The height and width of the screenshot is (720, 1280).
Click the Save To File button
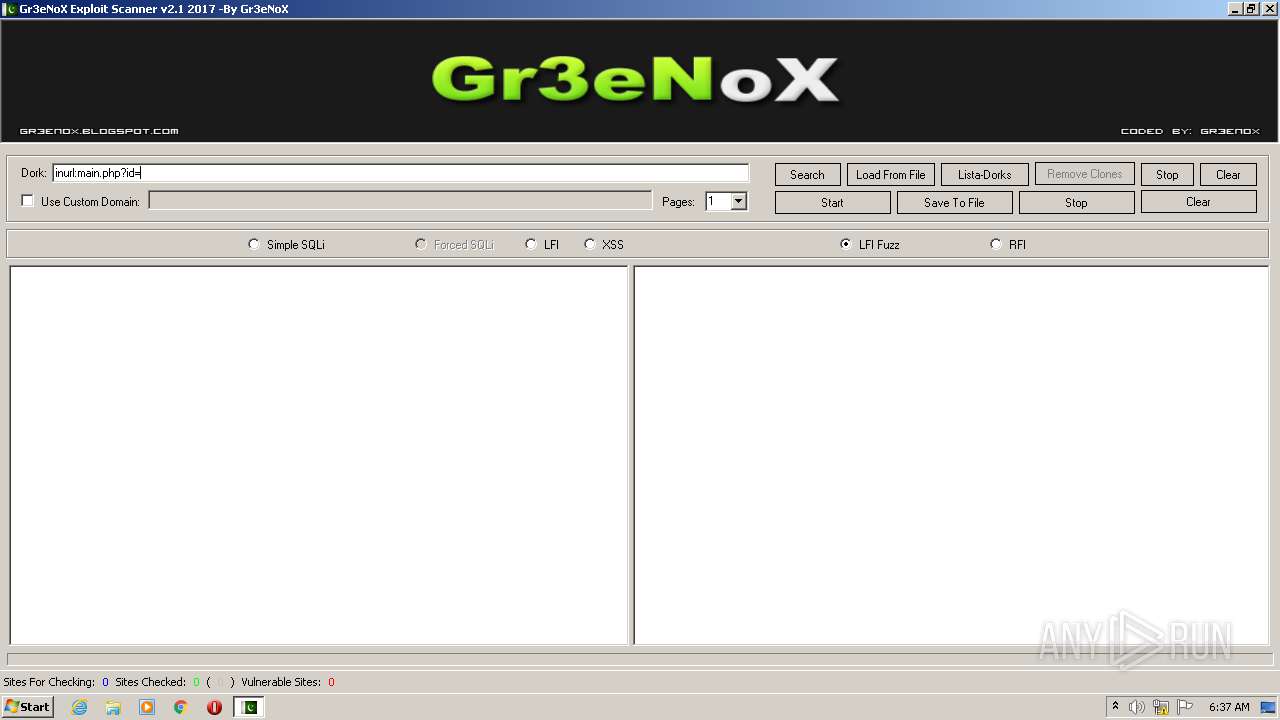tap(954, 202)
